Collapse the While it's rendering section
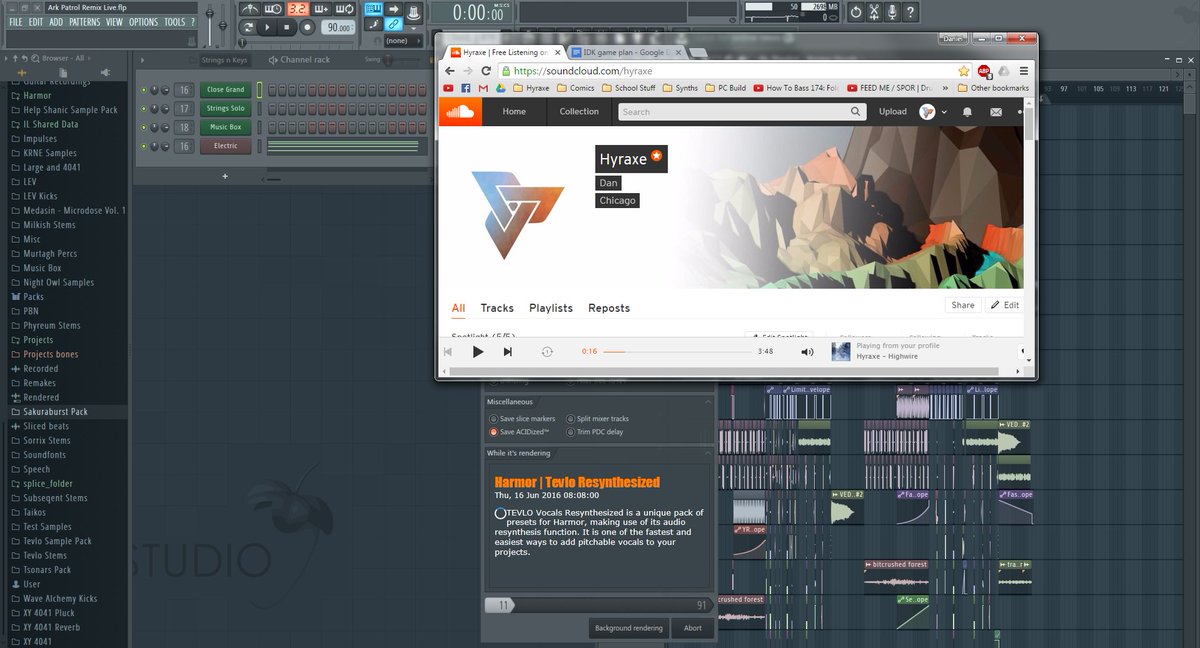The image size is (1200, 648). [x=709, y=453]
